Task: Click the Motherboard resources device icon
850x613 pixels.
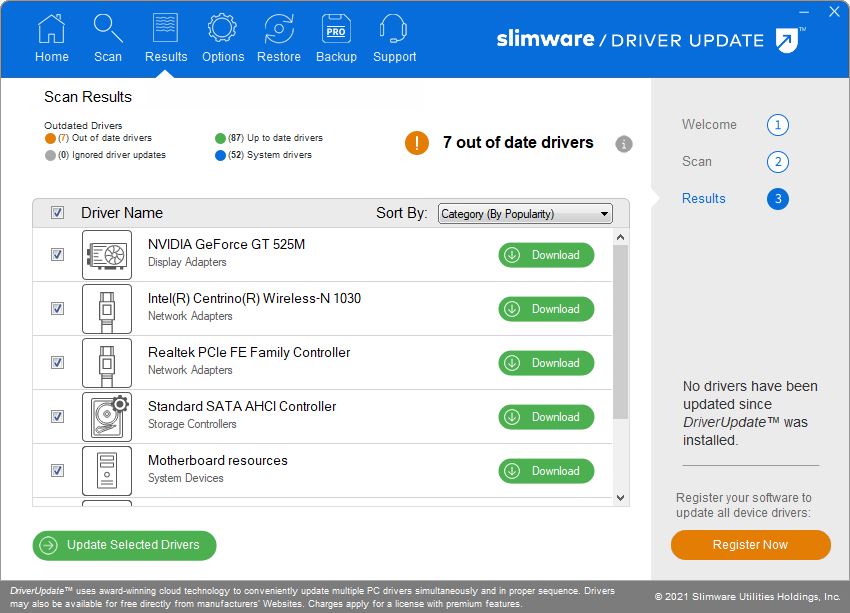Action: pos(107,470)
